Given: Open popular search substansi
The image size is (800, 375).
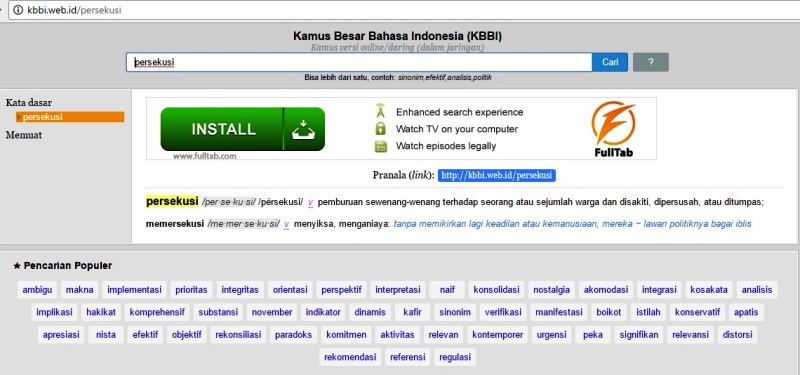Looking at the screenshot, I should pos(218,312).
